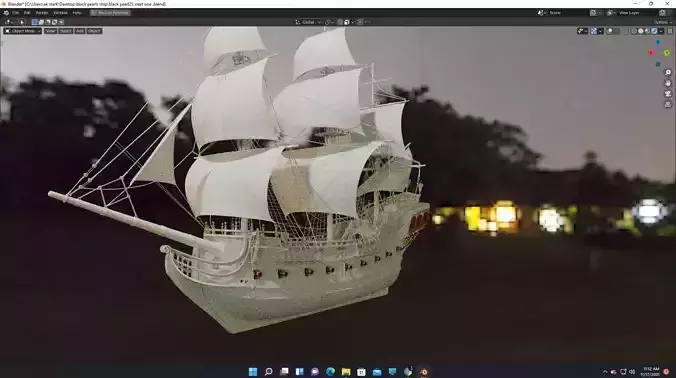Open the Window menu
The width and height of the screenshot is (676, 378).
tap(60, 12)
